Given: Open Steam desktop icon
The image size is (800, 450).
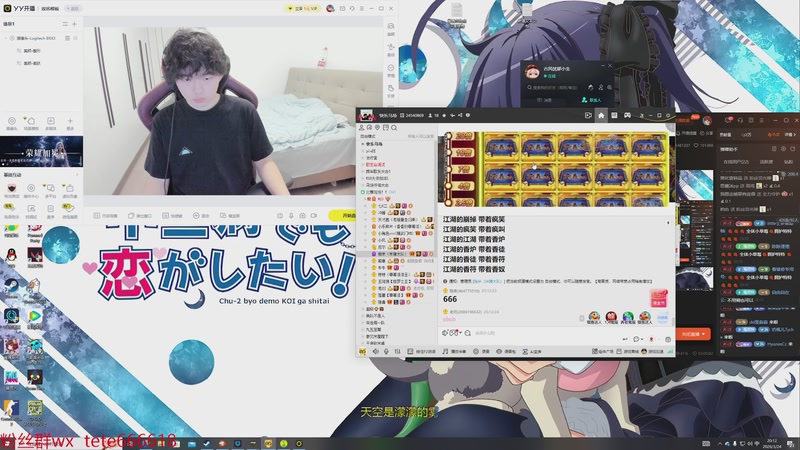Looking at the screenshot, I should click(x=11, y=288).
